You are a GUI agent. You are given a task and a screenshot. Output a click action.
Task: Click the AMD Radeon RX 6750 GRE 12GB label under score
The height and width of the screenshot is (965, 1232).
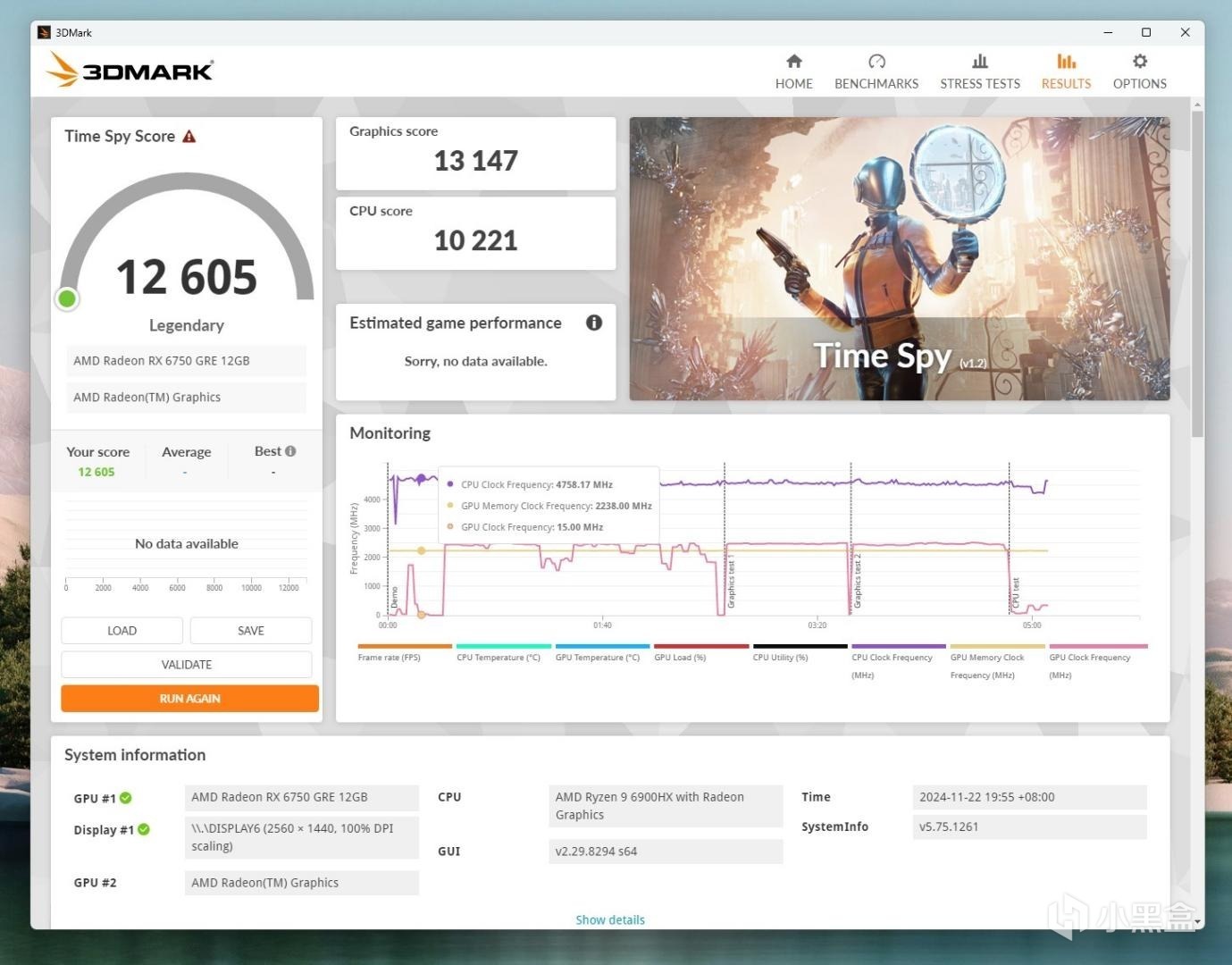click(186, 361)
